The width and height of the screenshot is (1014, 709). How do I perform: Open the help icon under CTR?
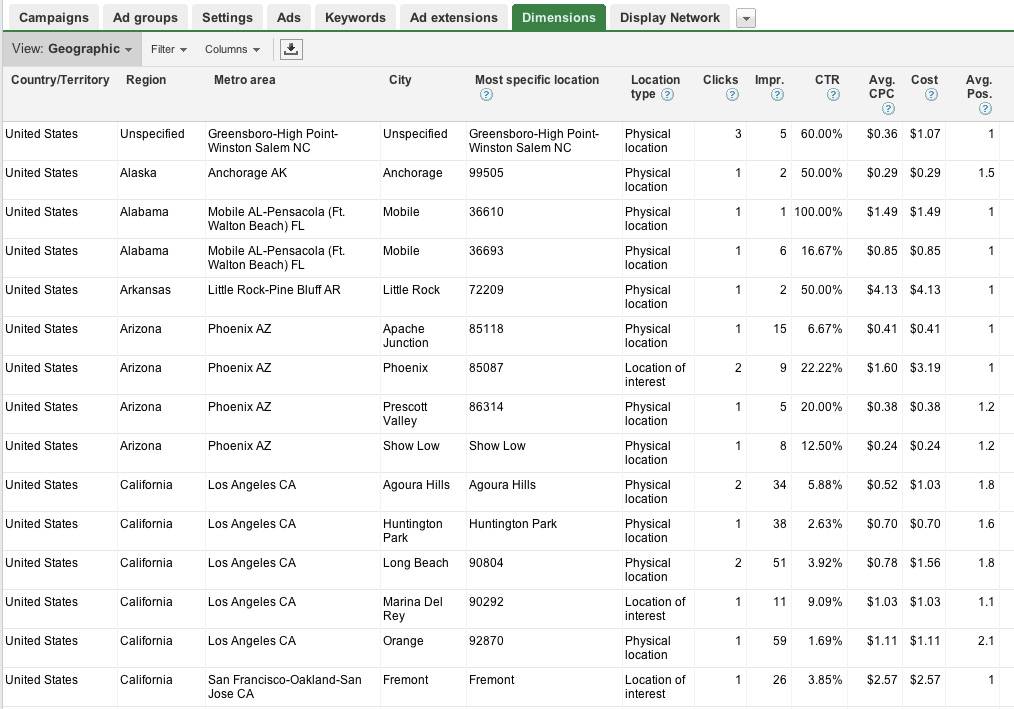point(833,95)
